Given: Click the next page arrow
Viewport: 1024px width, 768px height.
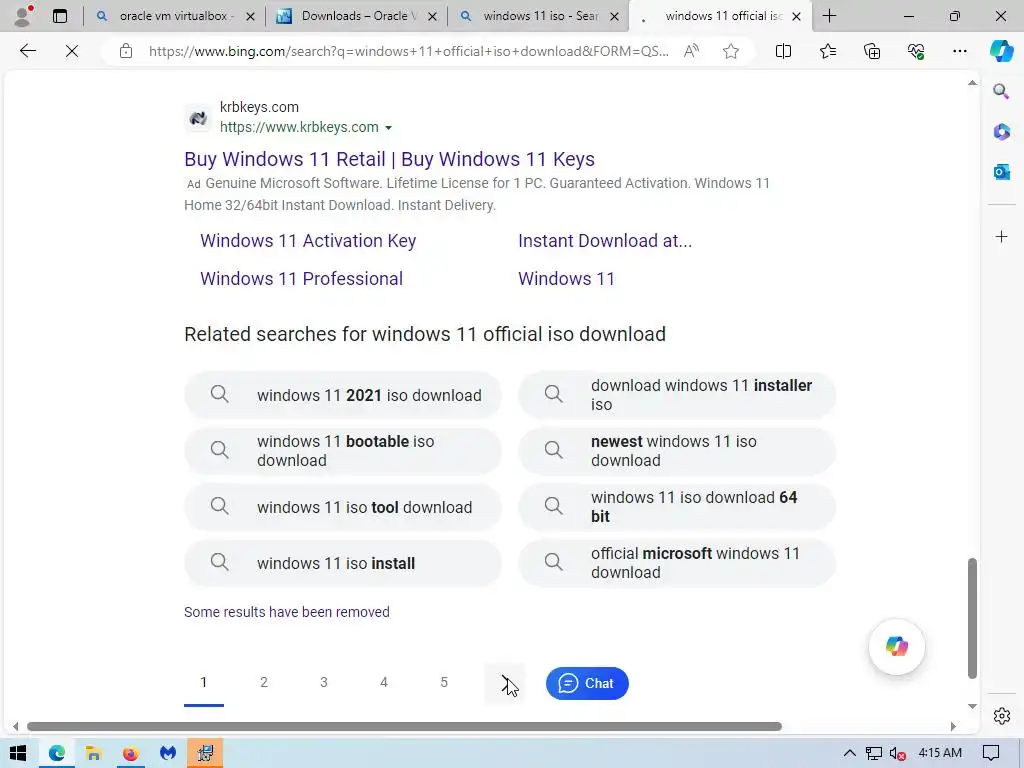Looking at the screenshot, I should coord(504,683).
